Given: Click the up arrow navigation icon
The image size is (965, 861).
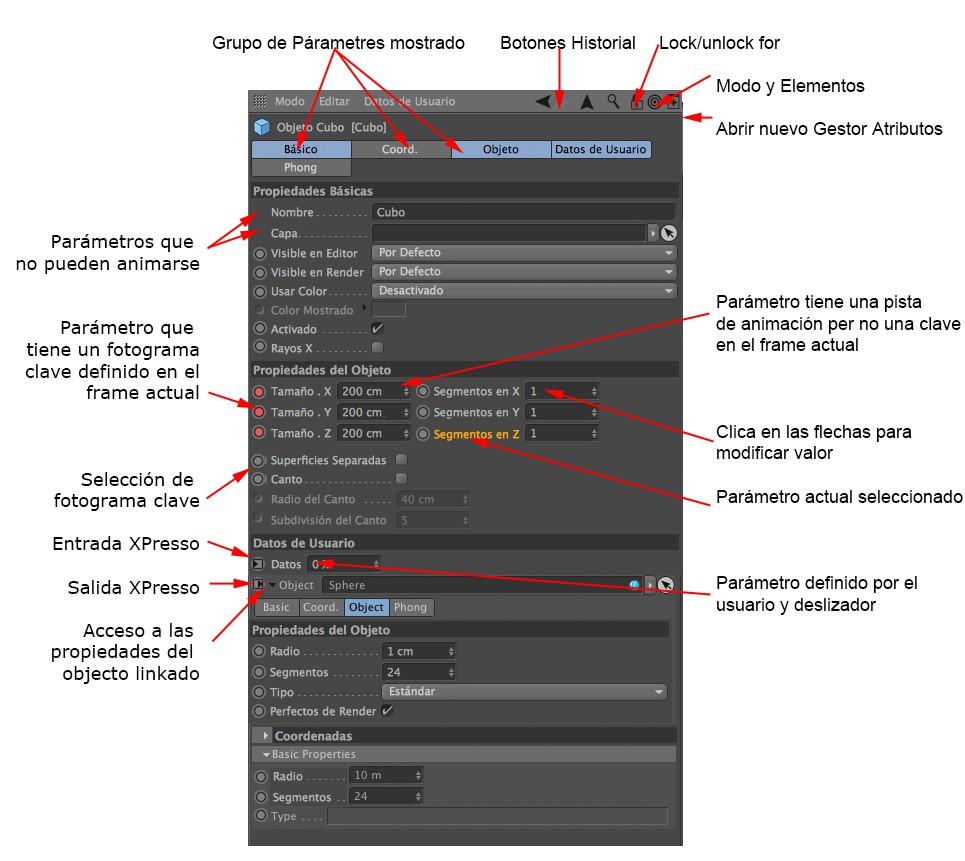Looking at the screenshot, I should [587, 102].
